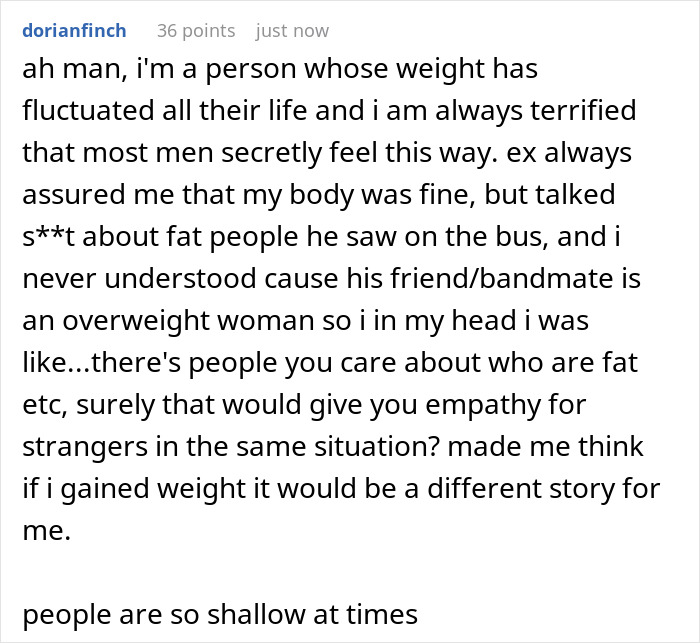Viewport: 700px width, 643px height.
Task: Click the "36 points" score label
Action: 195,31
